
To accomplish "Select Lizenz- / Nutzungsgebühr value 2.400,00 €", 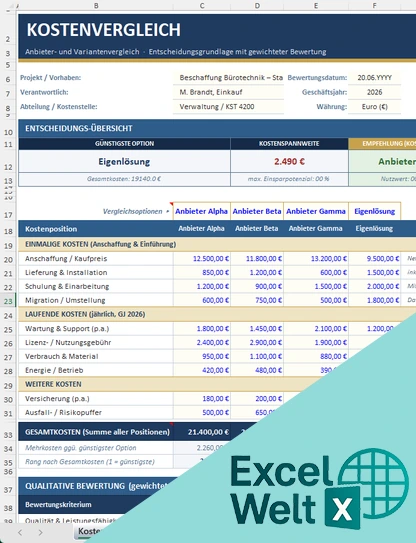I will (x=202, y=342).
